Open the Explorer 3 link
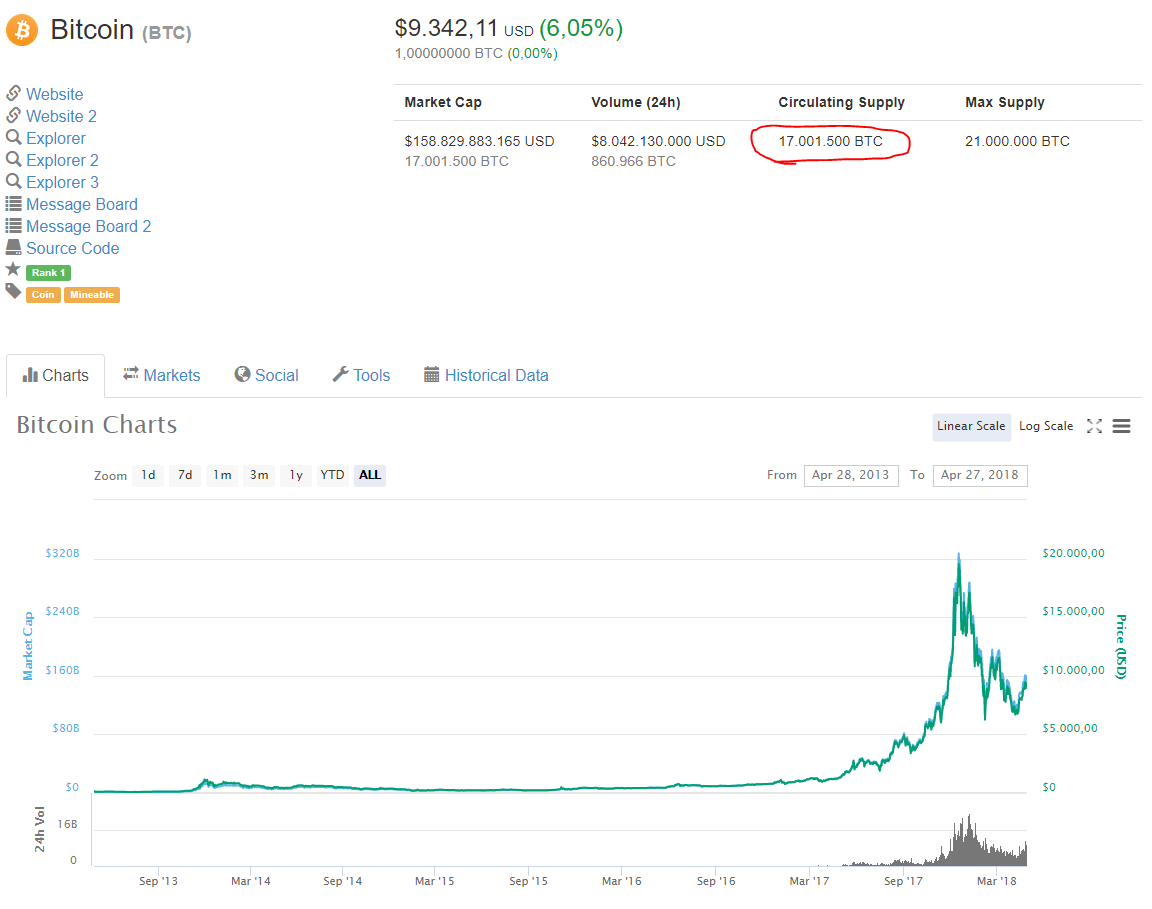The height and width of the screenshot is (909, 1152). 62,182
